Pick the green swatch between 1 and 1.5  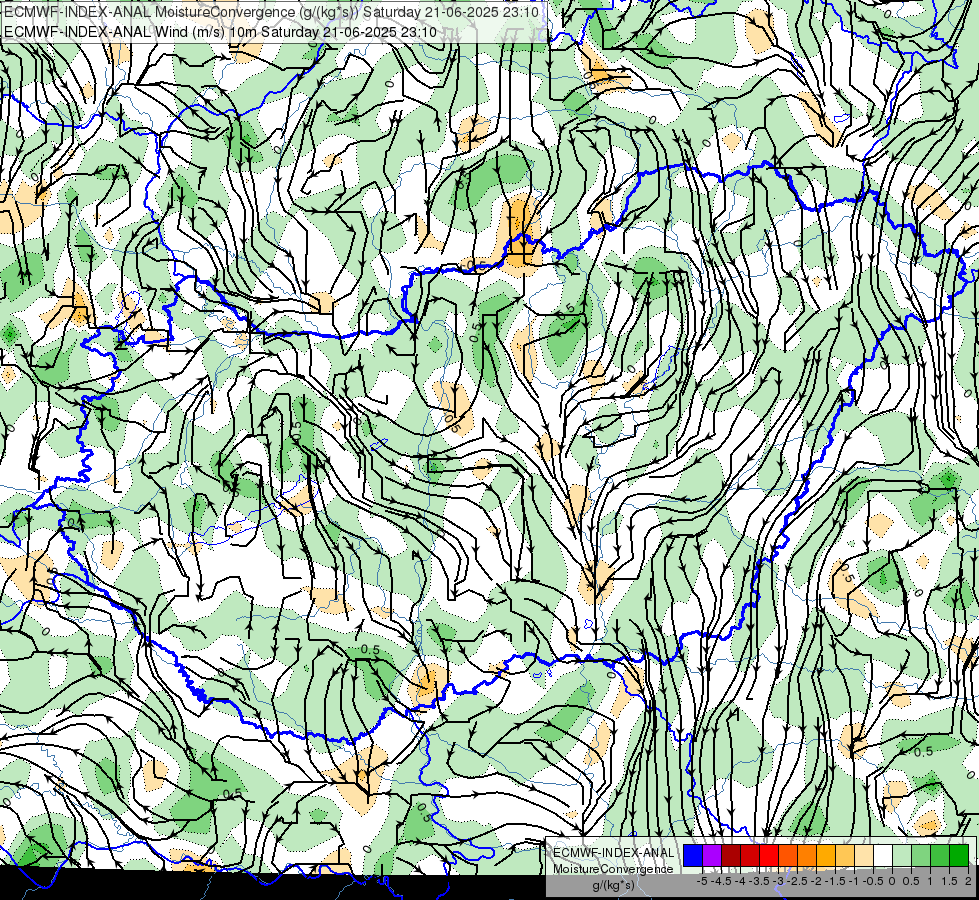pyautogui.click(x=940, y=856)
